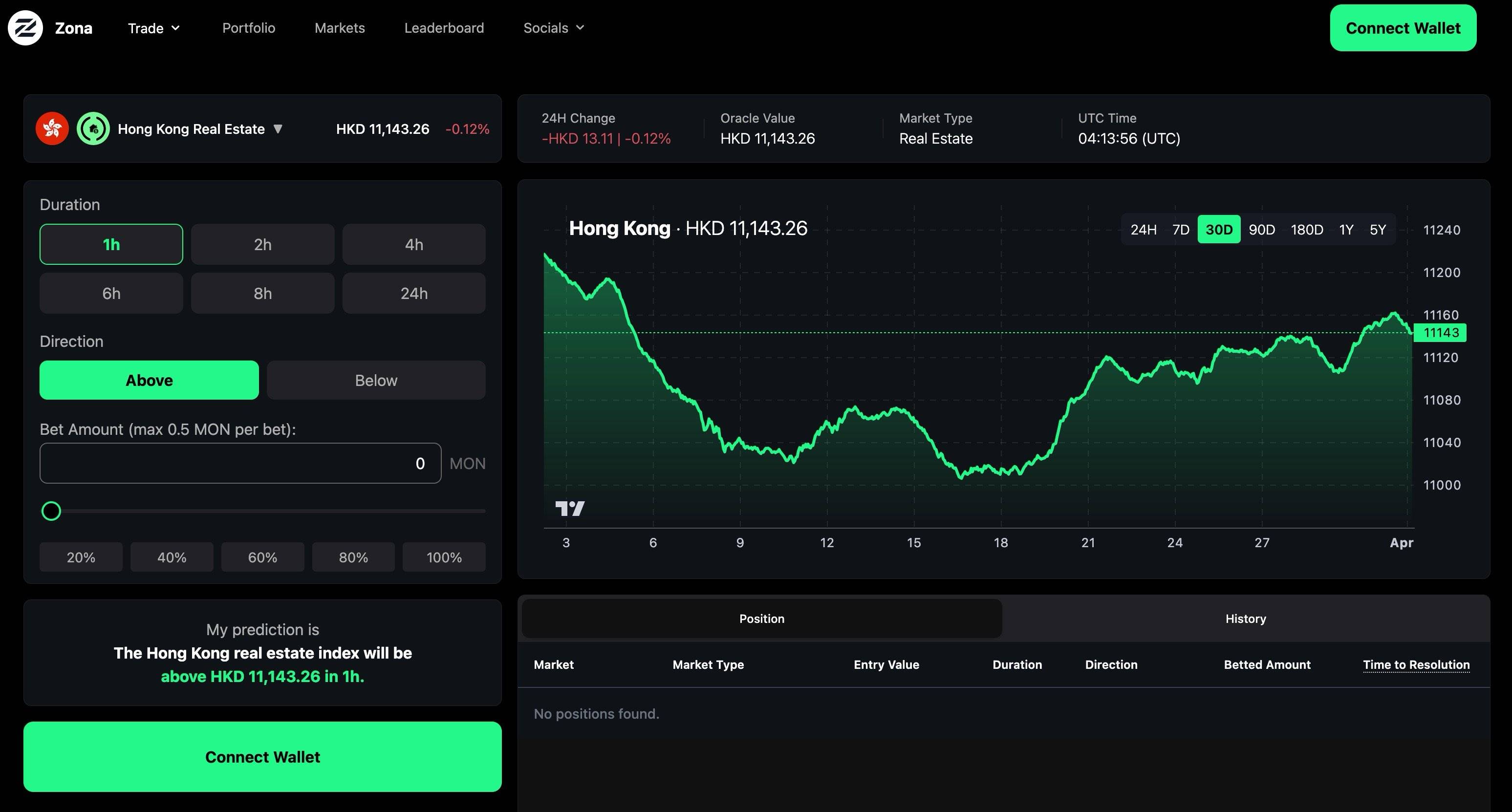Switch chart range to 90D
The image size is (1512, 812).
click(1262, 230)
